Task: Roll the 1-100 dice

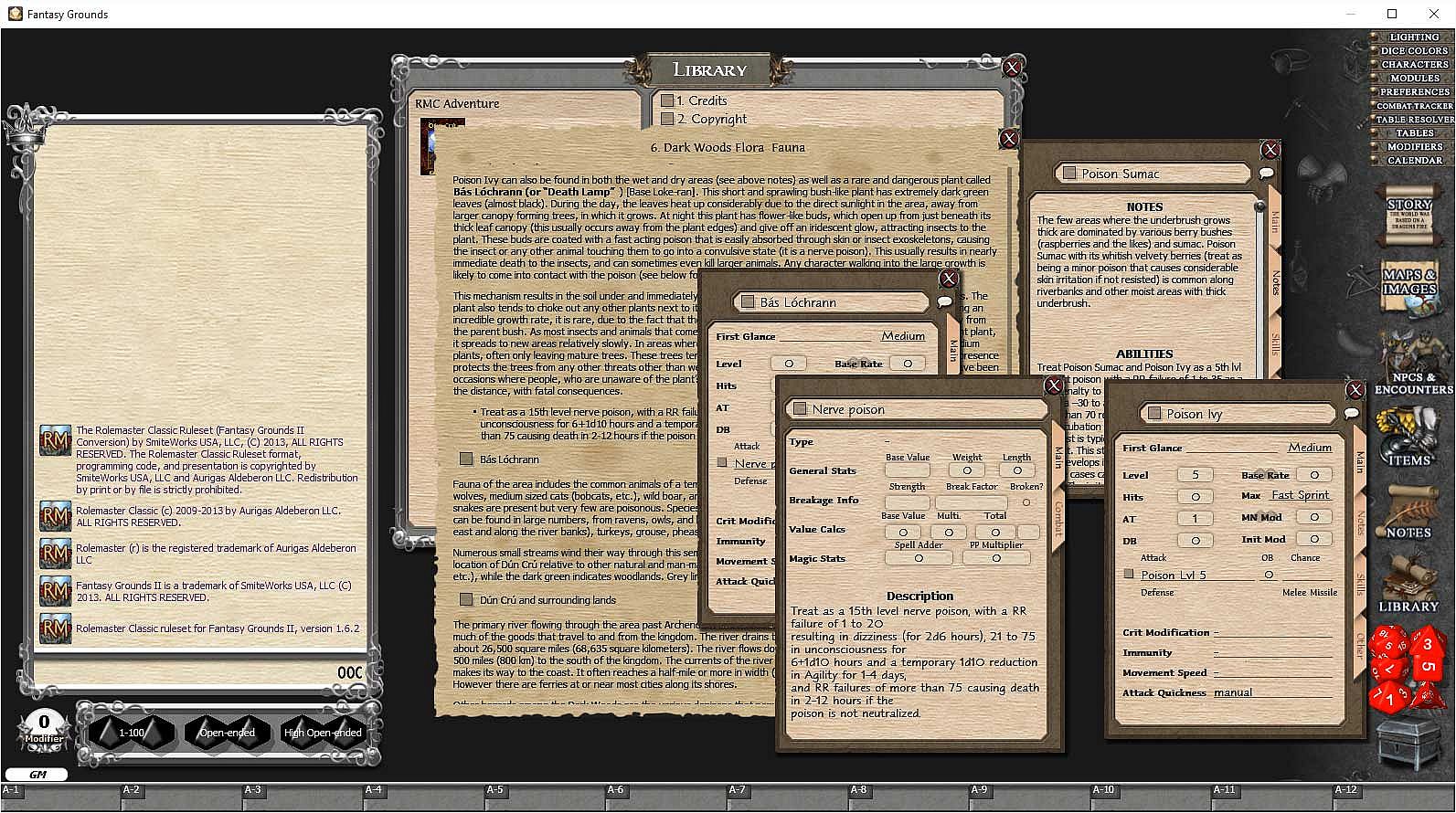Action: pyautogui.click(x=133, y=732)
